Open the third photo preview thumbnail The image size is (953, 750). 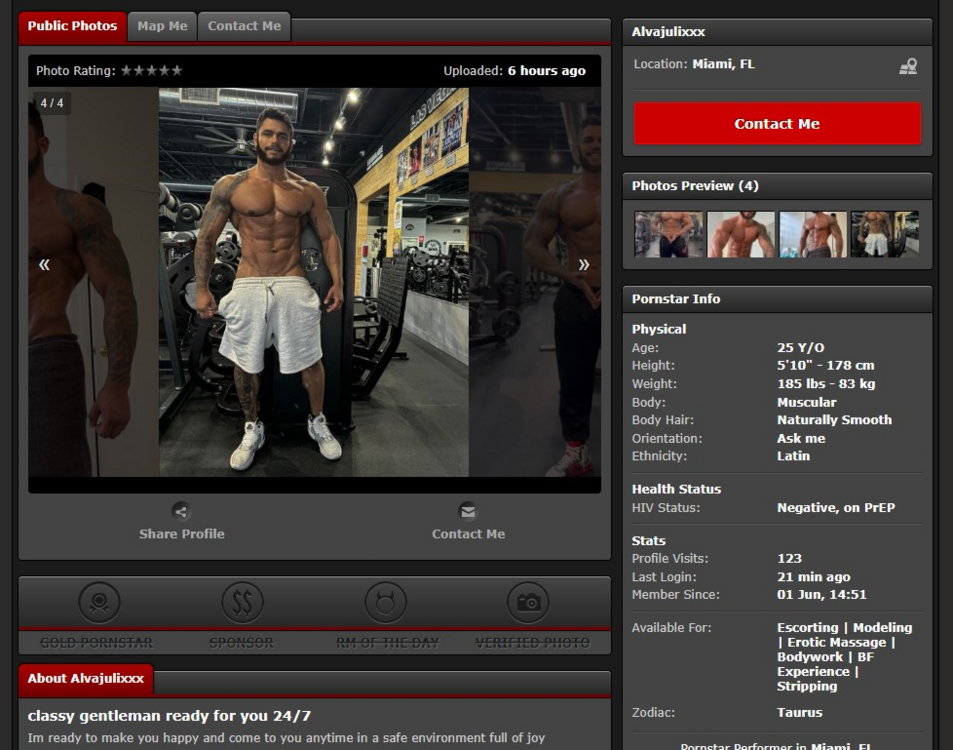[x=813, y=234]
